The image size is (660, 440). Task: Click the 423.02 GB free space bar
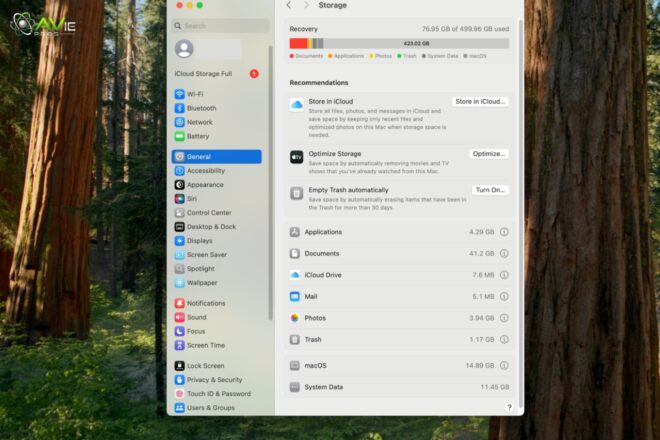[416, 43]
